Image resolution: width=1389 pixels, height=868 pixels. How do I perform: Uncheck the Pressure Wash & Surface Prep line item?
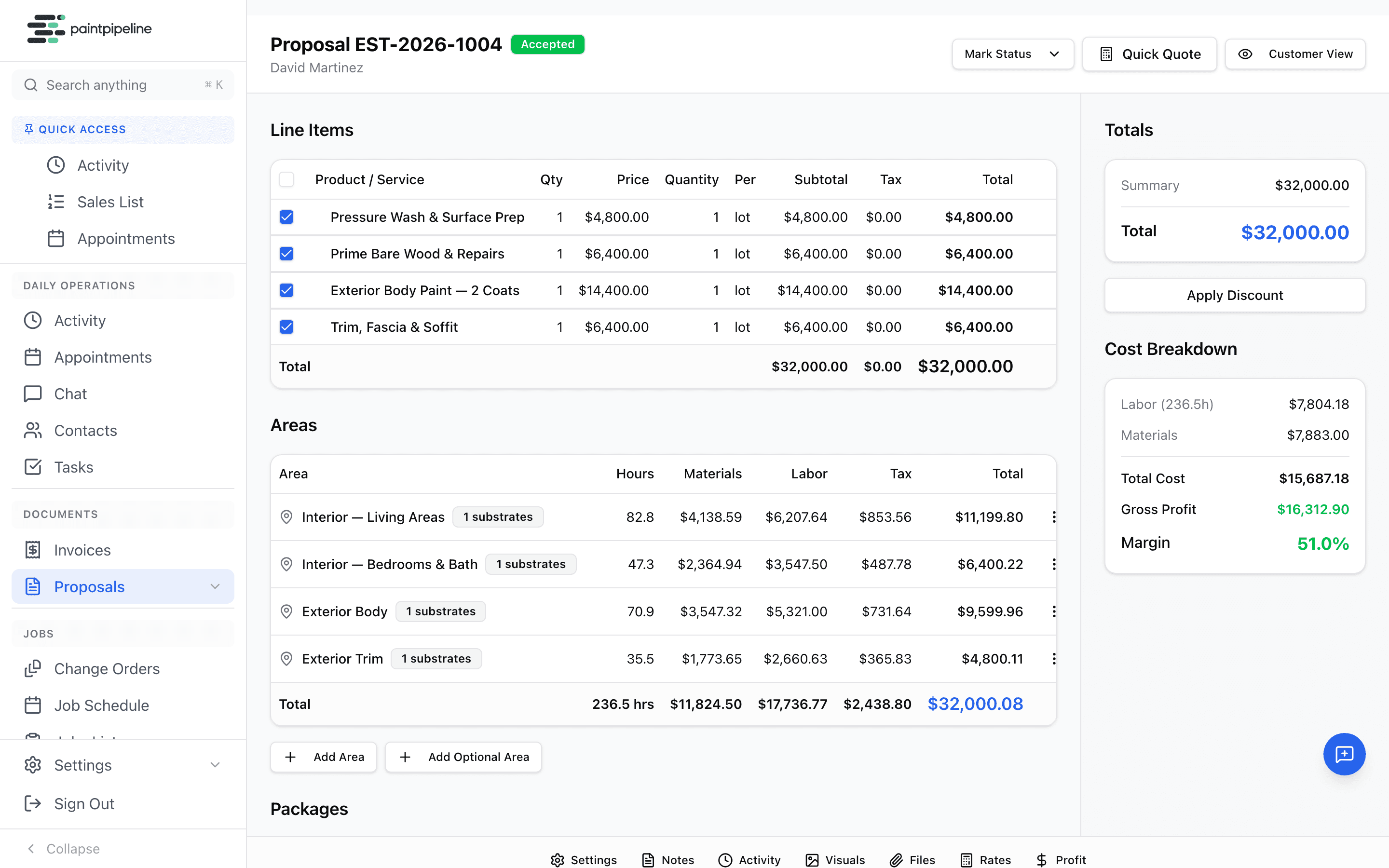286,217
